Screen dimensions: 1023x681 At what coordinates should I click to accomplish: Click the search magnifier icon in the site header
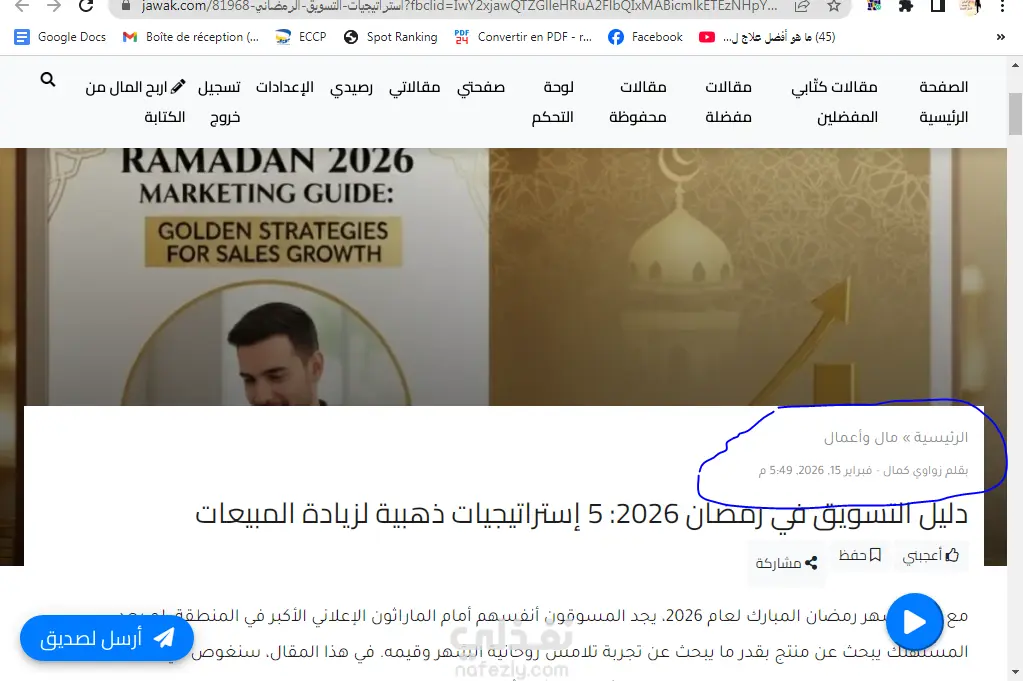pyautogui.click(x=48, y=80)
